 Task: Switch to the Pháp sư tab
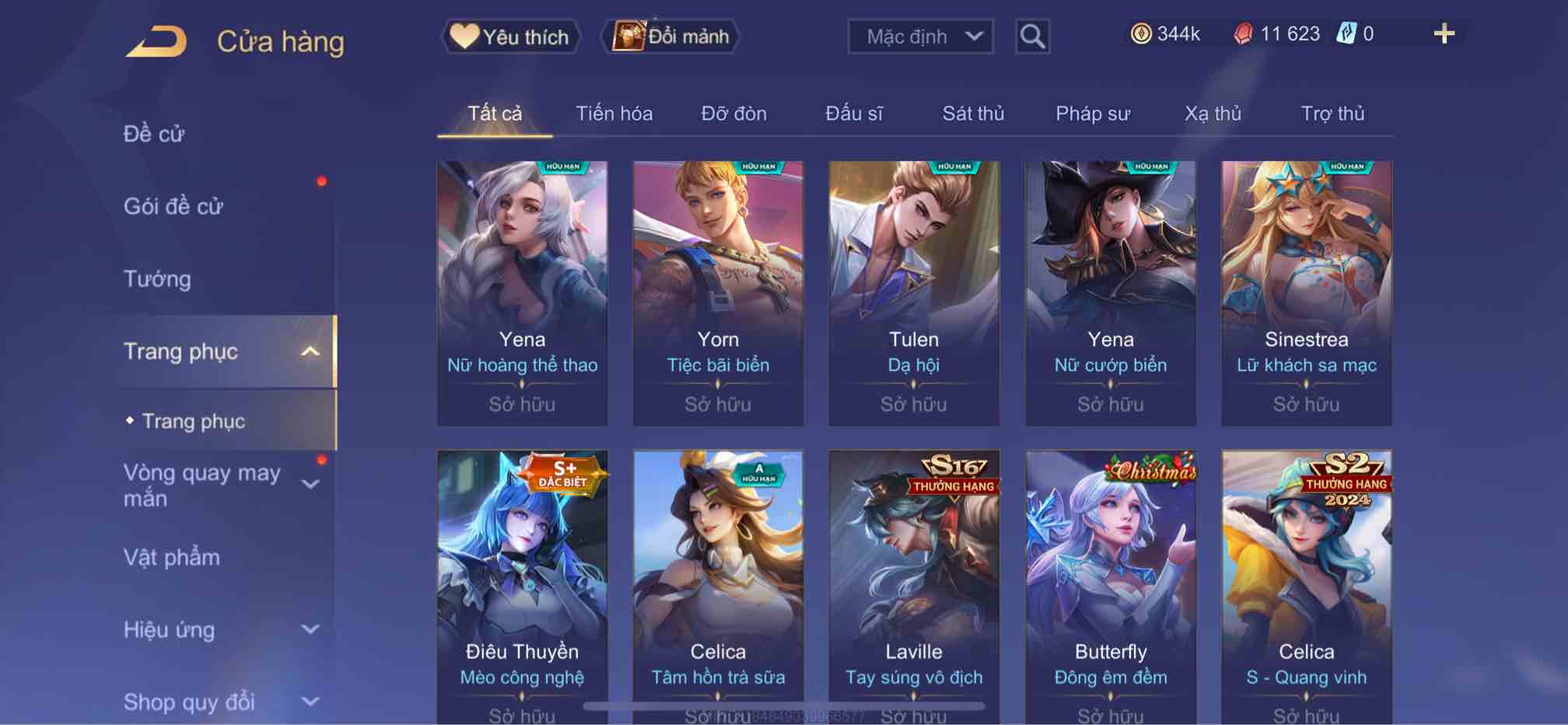pyautogui.click(x=1093, y=114)
